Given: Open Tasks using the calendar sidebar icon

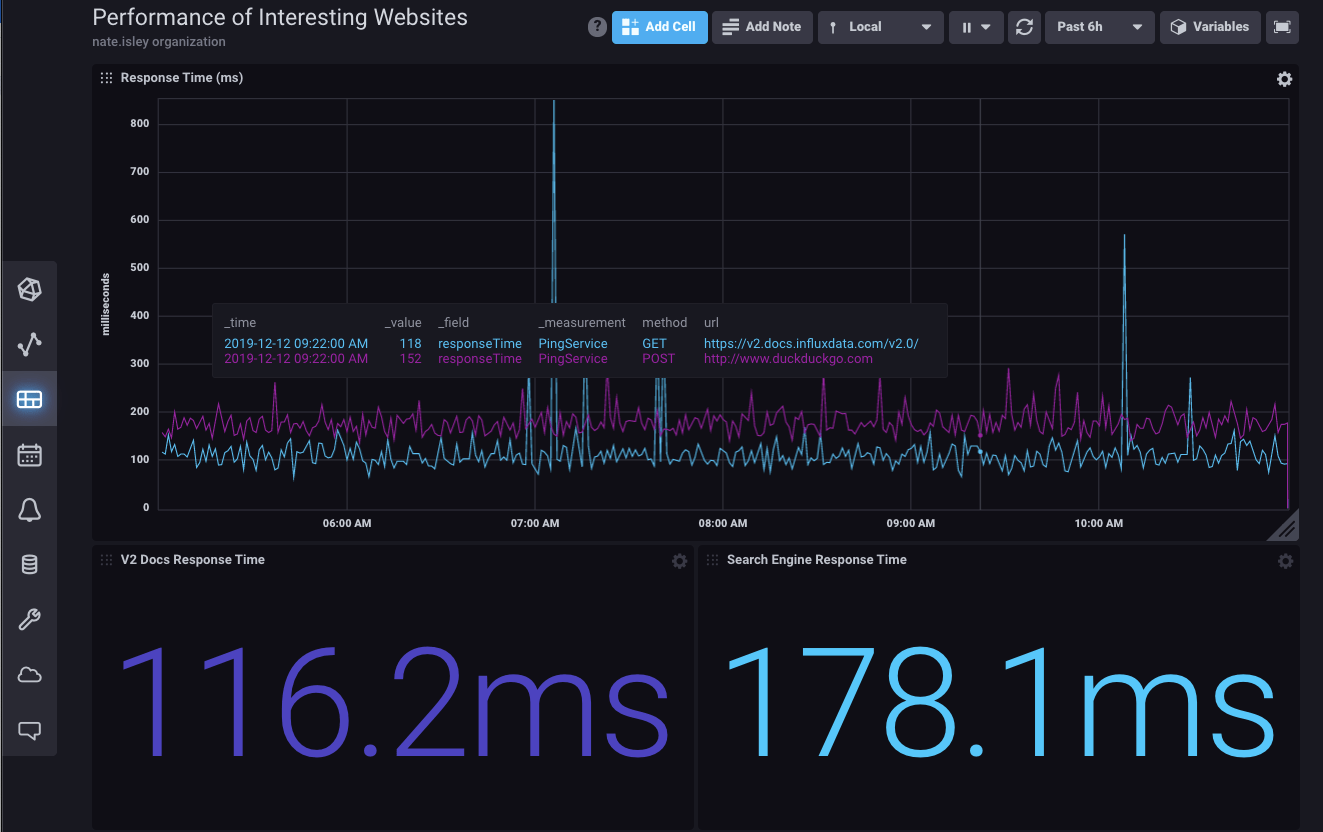Looking at the screenshot, I should [29, 454].
